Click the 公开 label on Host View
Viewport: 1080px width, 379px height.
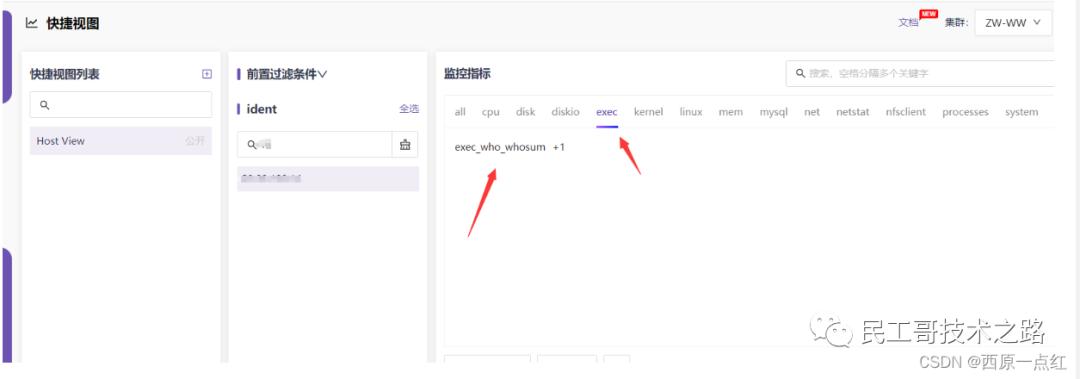(195, 141)
